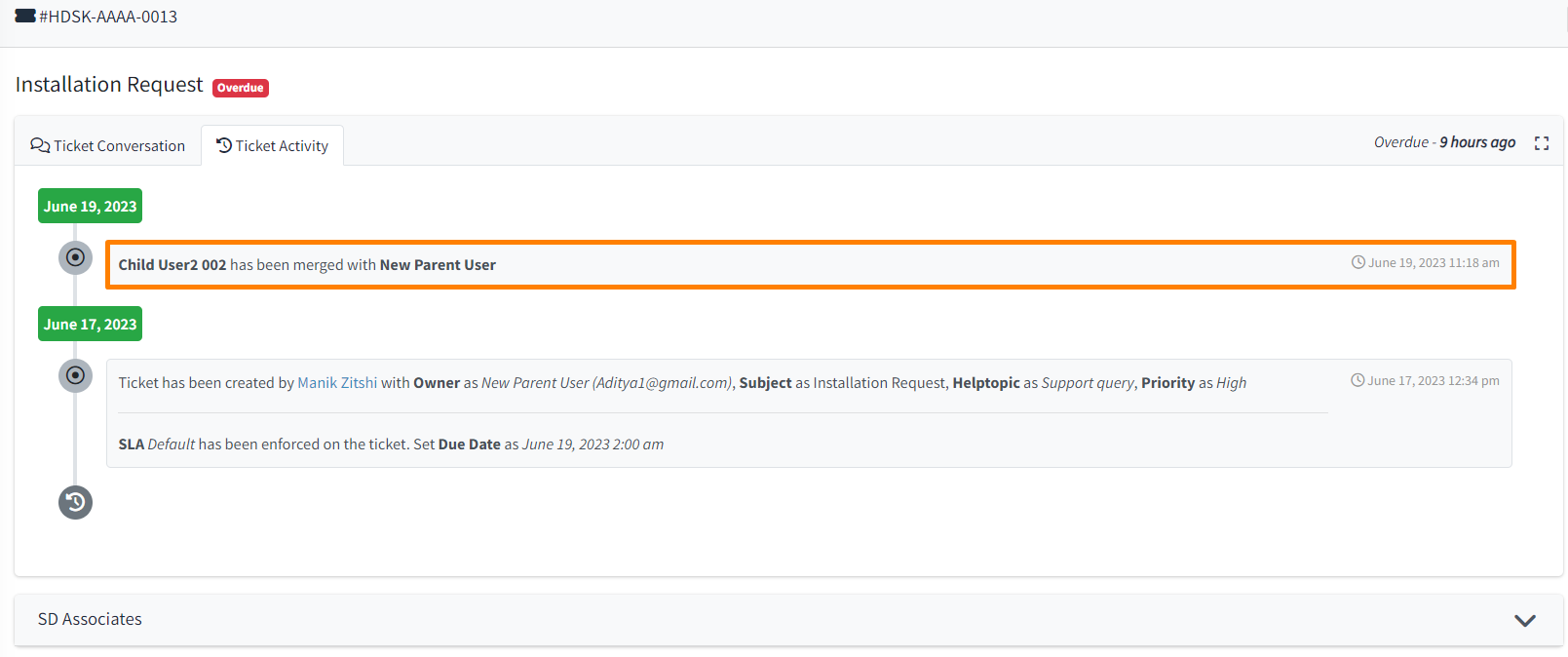The width and height of the screenshot is (1568, 657).
Task: Open Manik Zitshi's profile link
Action: 337,383
